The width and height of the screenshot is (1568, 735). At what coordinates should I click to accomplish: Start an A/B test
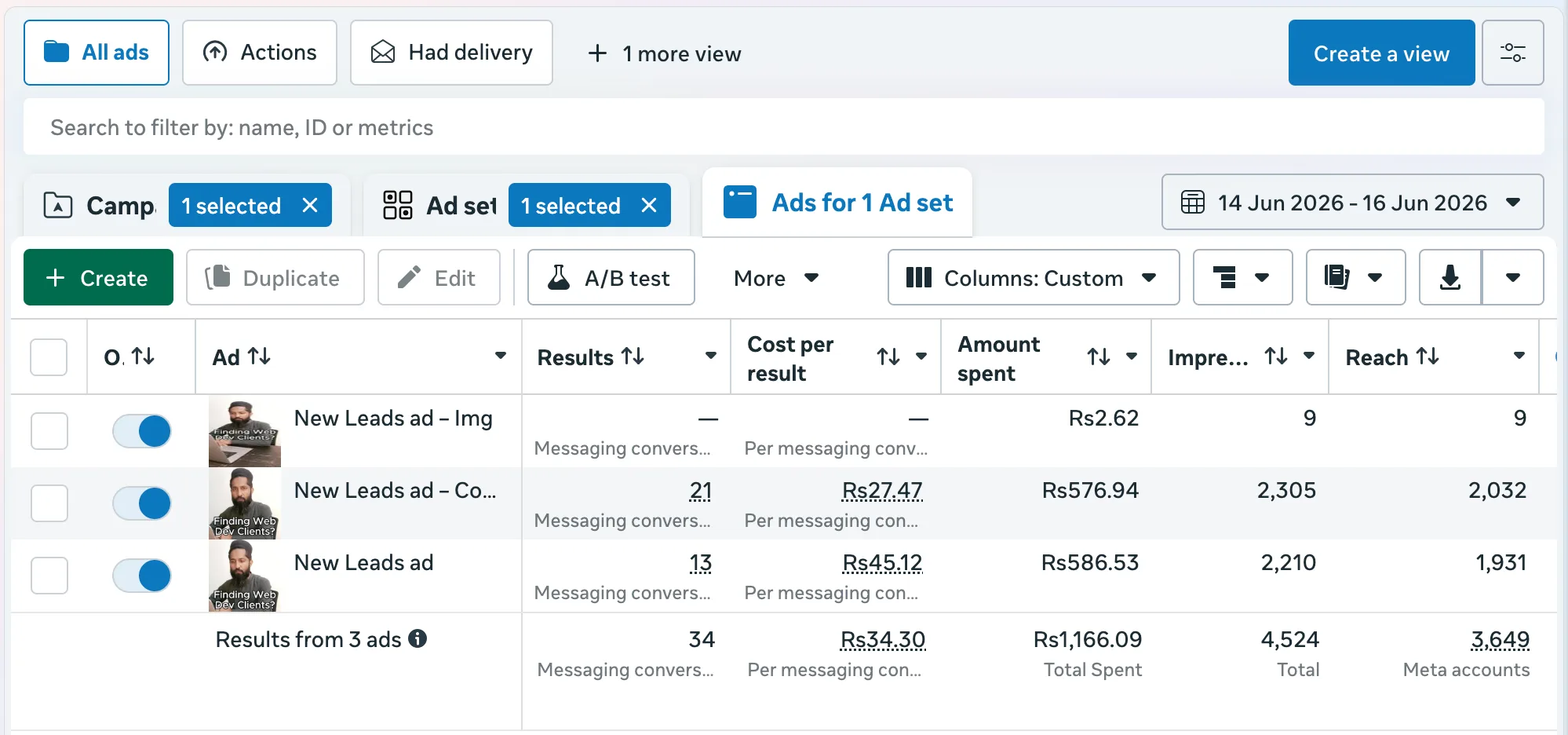(611, 277)
